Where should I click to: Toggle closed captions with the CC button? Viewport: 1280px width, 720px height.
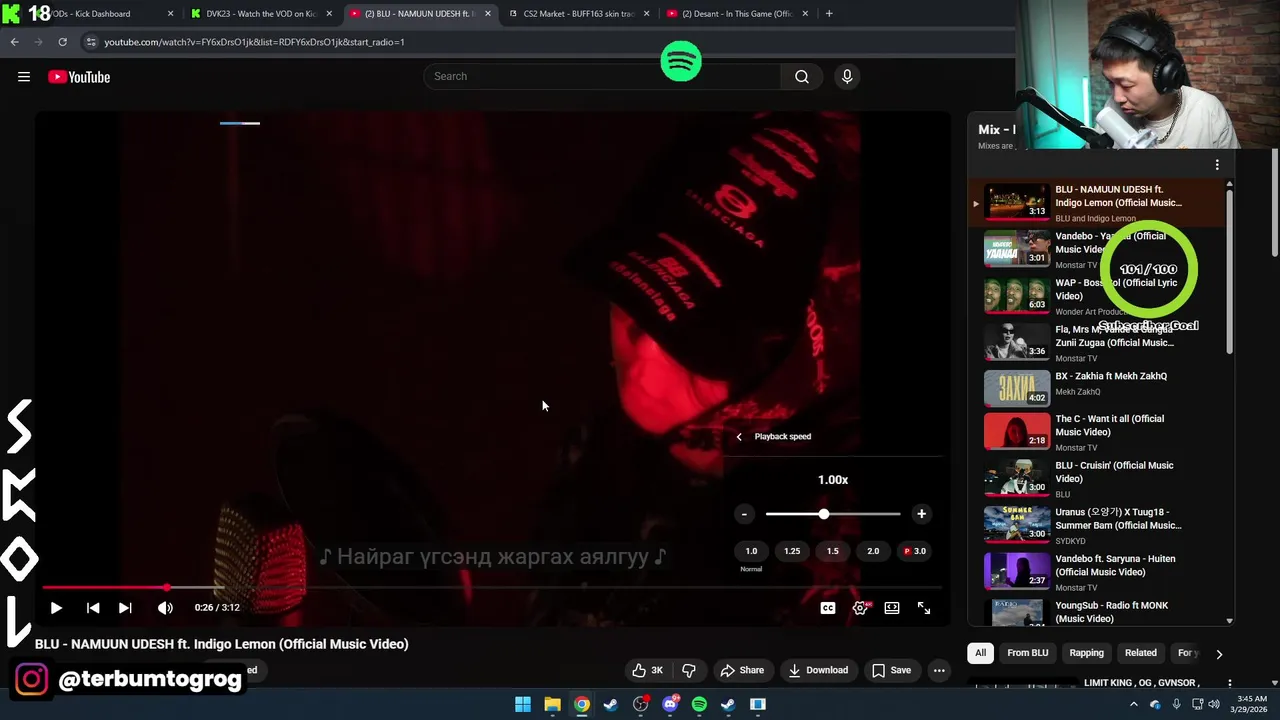point(828,608)
